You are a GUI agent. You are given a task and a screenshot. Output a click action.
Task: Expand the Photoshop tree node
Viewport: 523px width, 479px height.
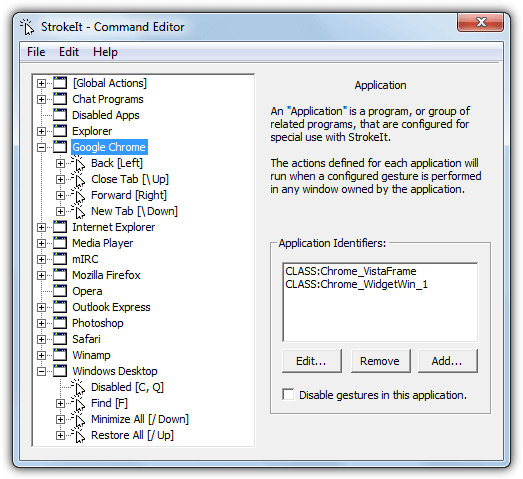(41, 324)
